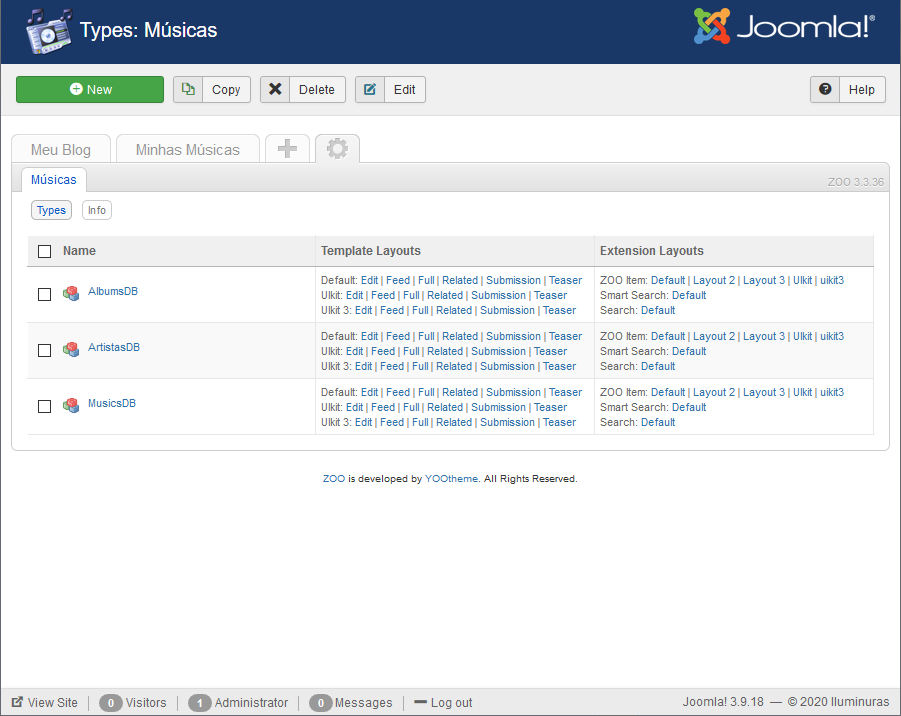
Task: Switch to the Minhas Músicas tab
Action: coord(187,150)
